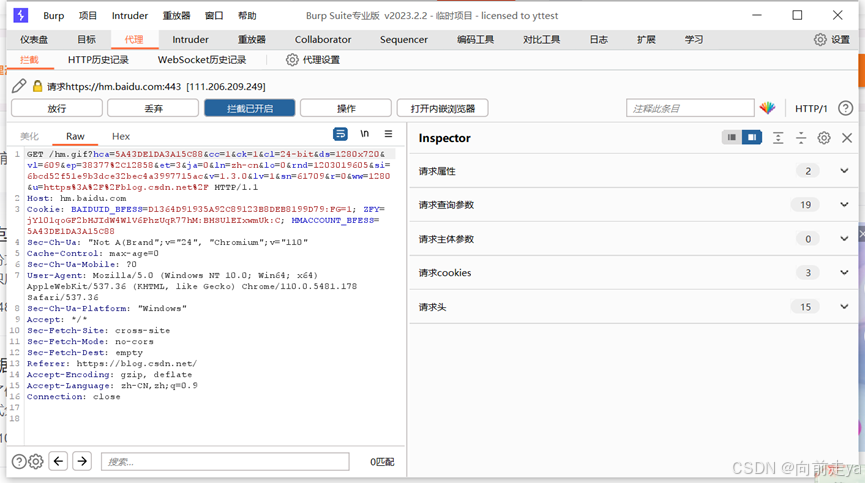Viewport: 865px width, 483px height.
Task: Expand all Inspector sections icon
Action: pyautogui.click(x=778, y=138)
